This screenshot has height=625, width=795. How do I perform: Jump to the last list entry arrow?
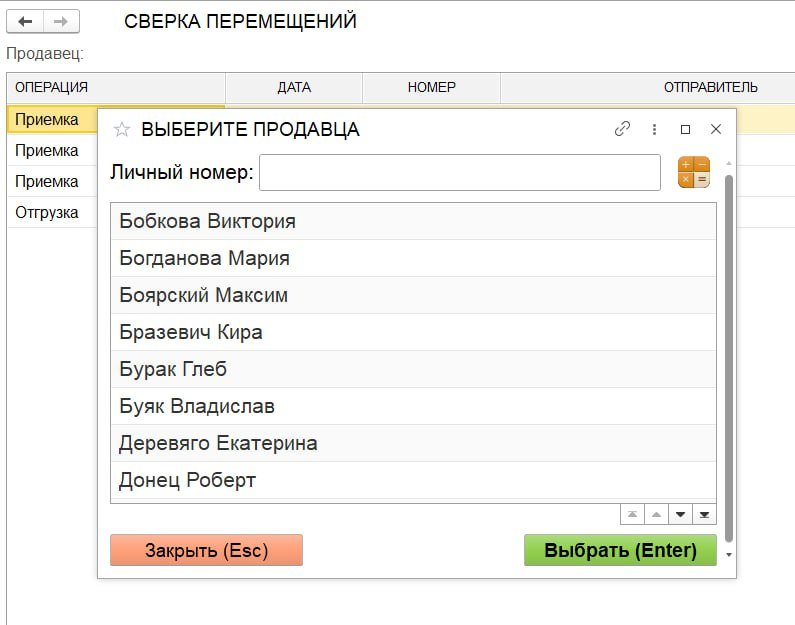[x=705, y=515]
